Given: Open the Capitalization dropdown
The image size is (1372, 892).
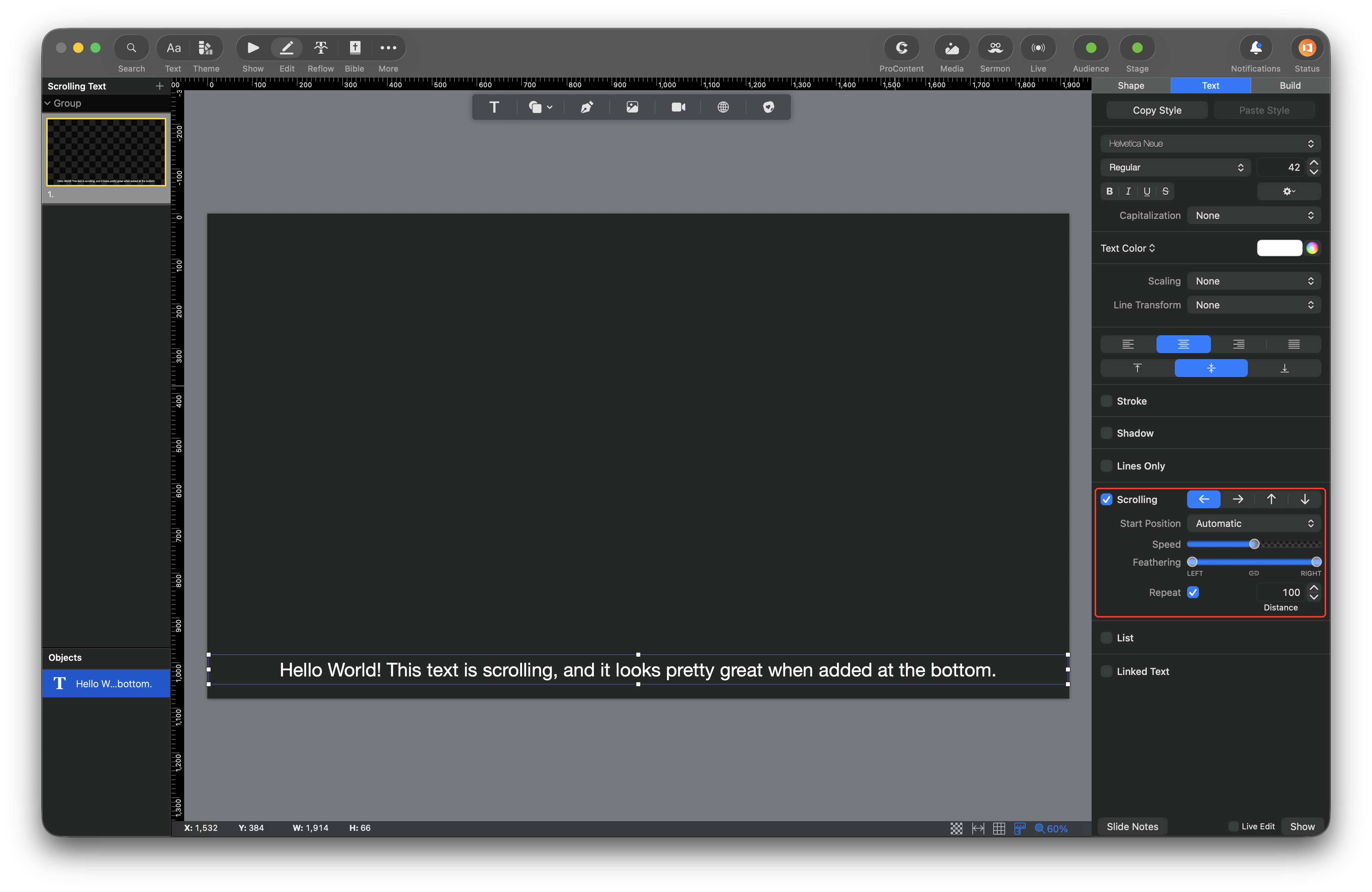Looking at the screenshot, I should point(1254,215).
